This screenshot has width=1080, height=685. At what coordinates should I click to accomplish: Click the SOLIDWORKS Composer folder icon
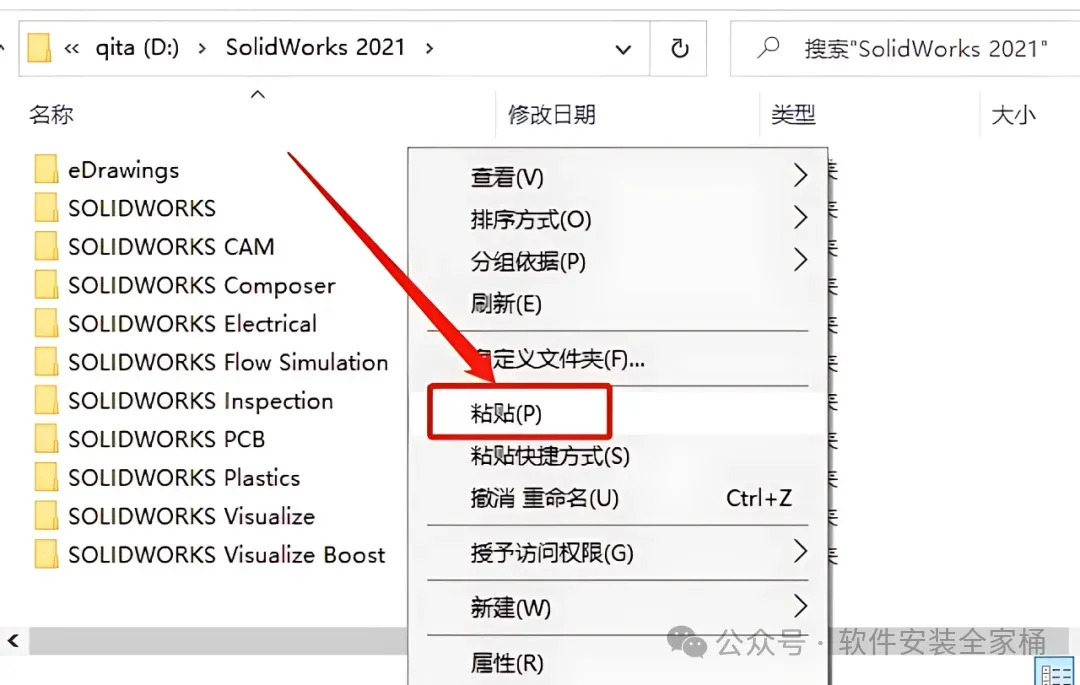tap(46, 284)
